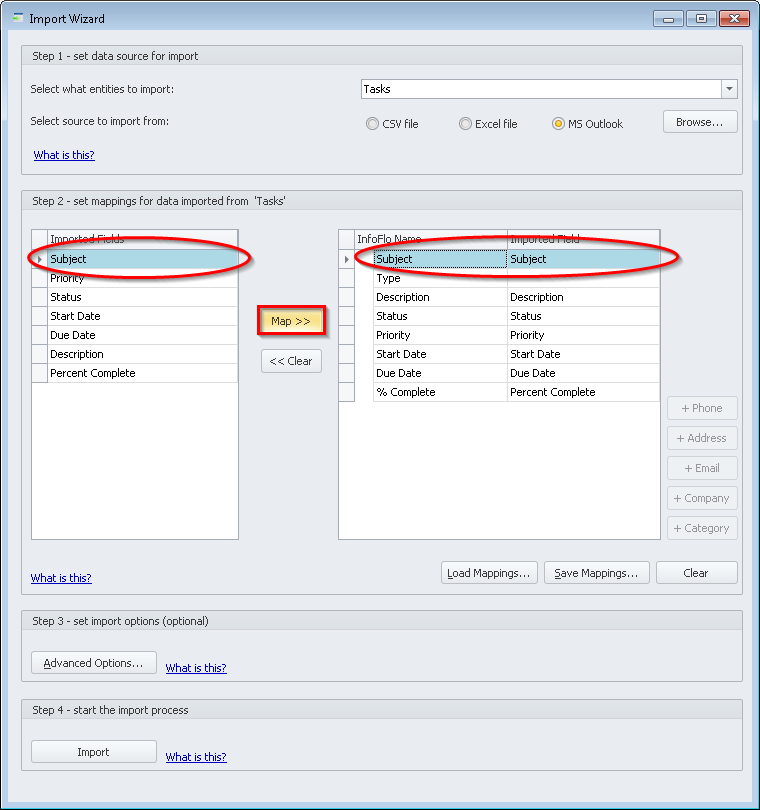Image resolution: width=760 pixels, height=810 pixels.
Task: Choose MS Outlook as import source
Action: (x=559, y=124)
